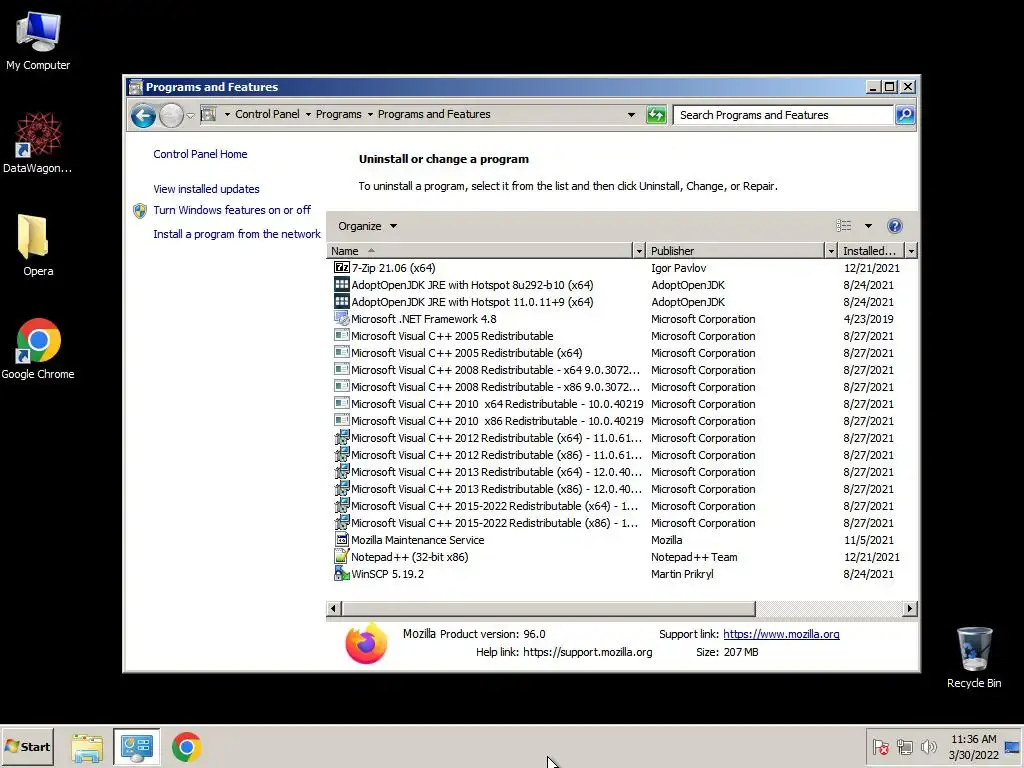The image size is (1024, 768).
Task: Click the Programs and Features title bar icon
Action: tap(135, 87)
